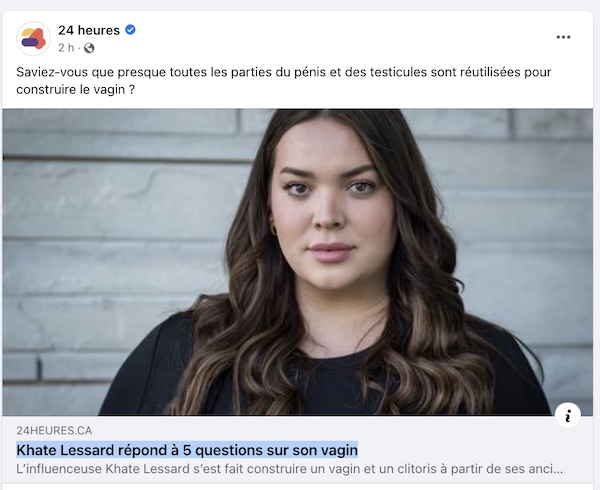Click the number 5 in the headline

click(187, 450)
